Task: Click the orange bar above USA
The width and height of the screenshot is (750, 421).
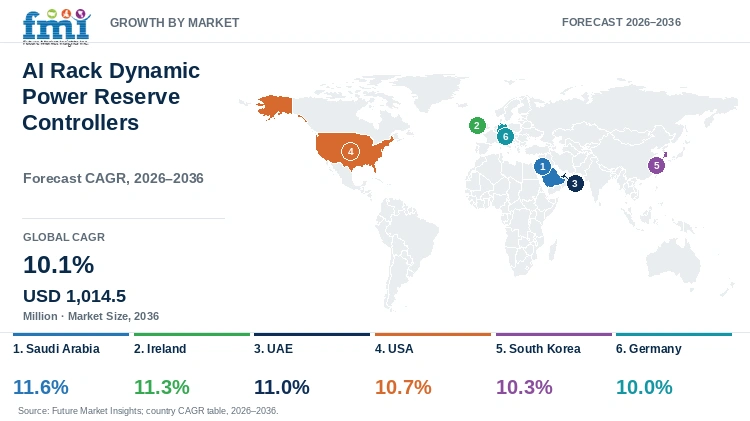Action: click(x=433, y=334)
